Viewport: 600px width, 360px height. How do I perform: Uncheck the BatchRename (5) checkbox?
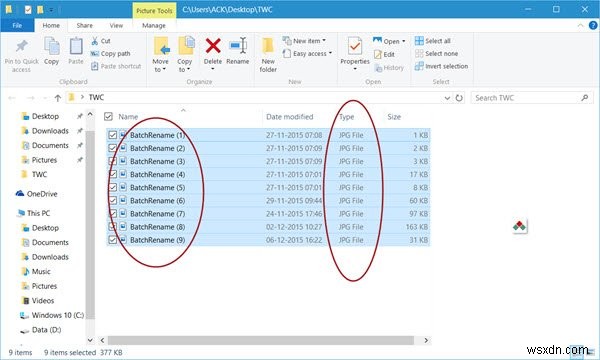(x=112, y=187)
